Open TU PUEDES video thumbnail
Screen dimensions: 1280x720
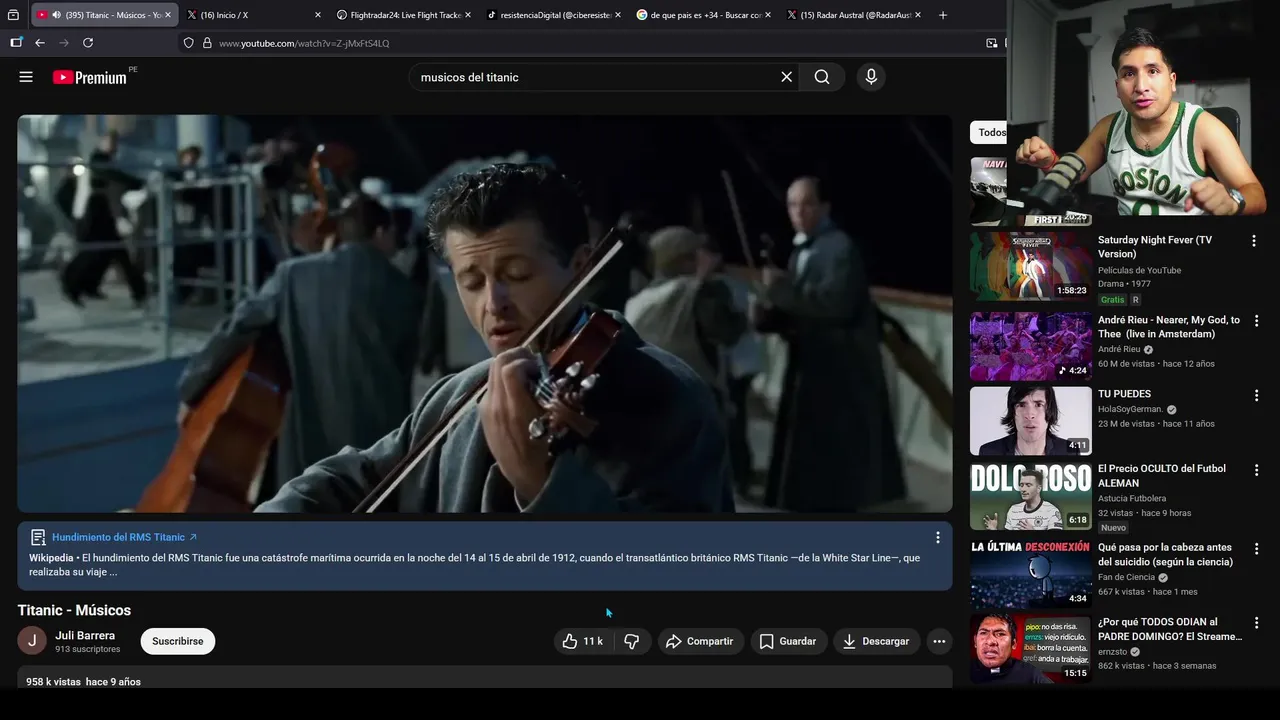coord(1030,420)
